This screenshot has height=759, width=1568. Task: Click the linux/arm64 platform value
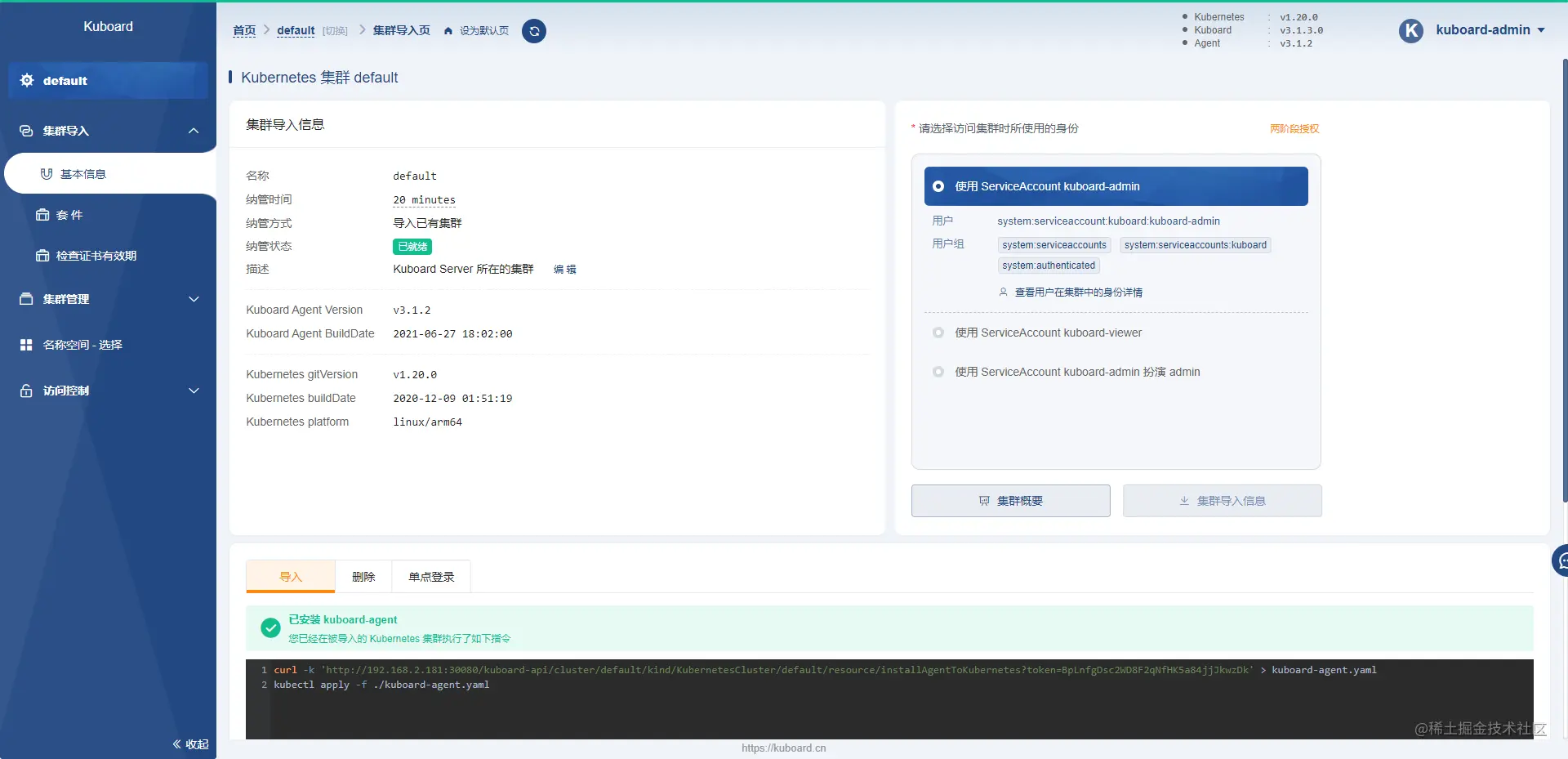point(427,422)
